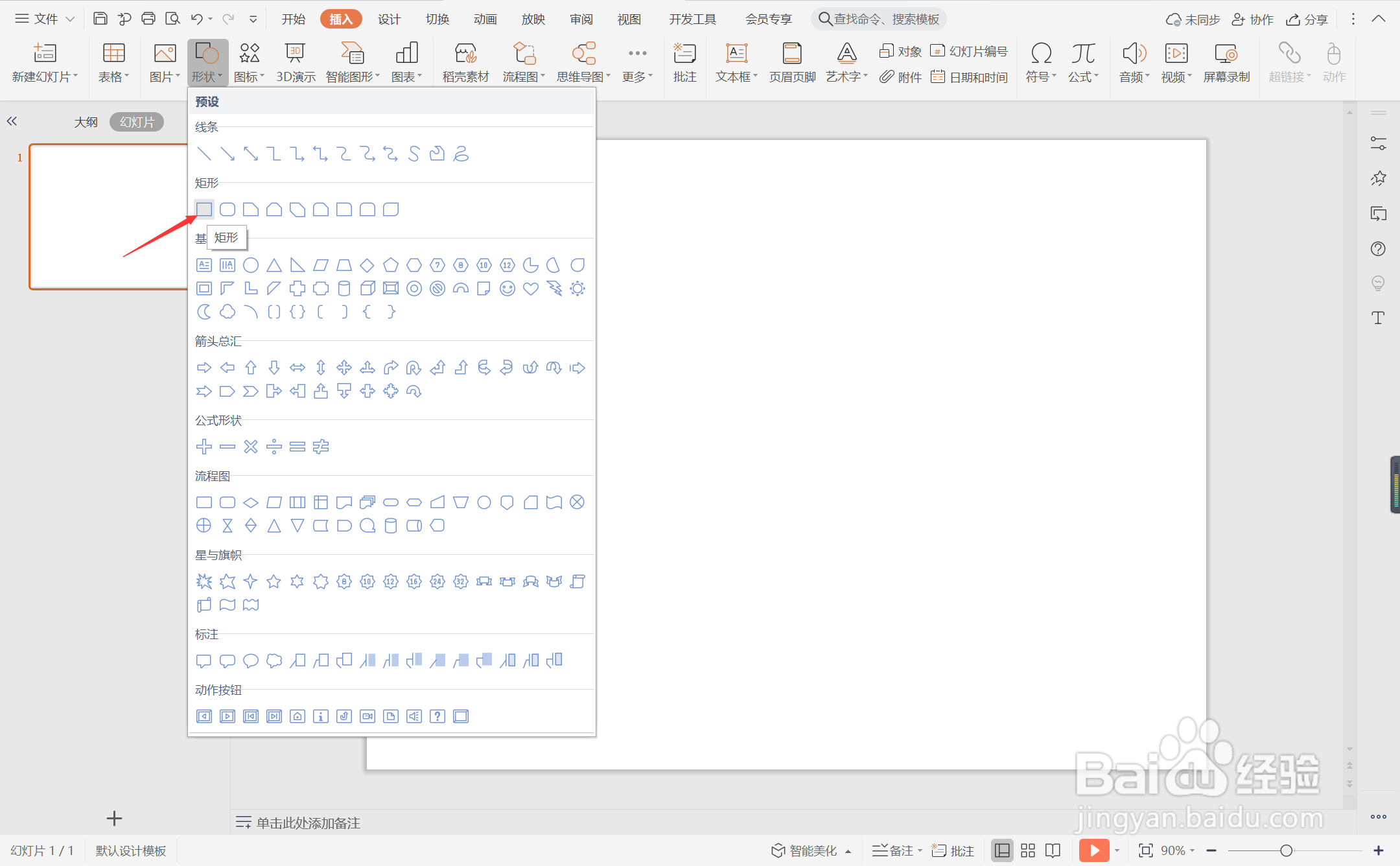Toggle normal view in status bar
Screen dimensions: 1400x866
pos(1002,850)
